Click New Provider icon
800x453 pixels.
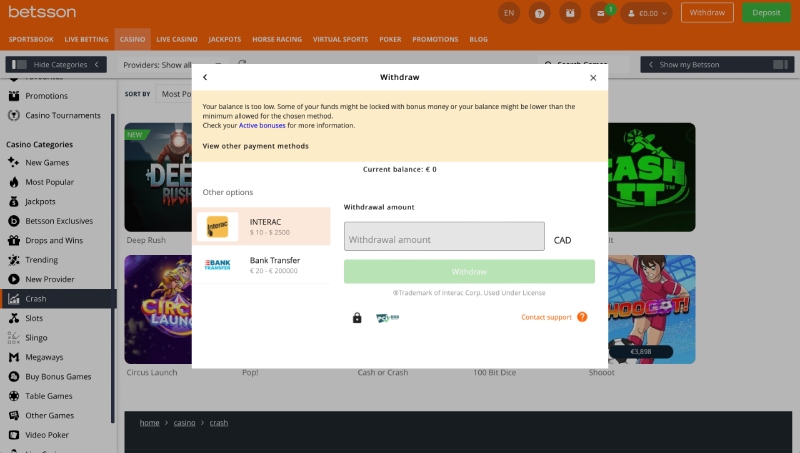click(x=14, y=279)
